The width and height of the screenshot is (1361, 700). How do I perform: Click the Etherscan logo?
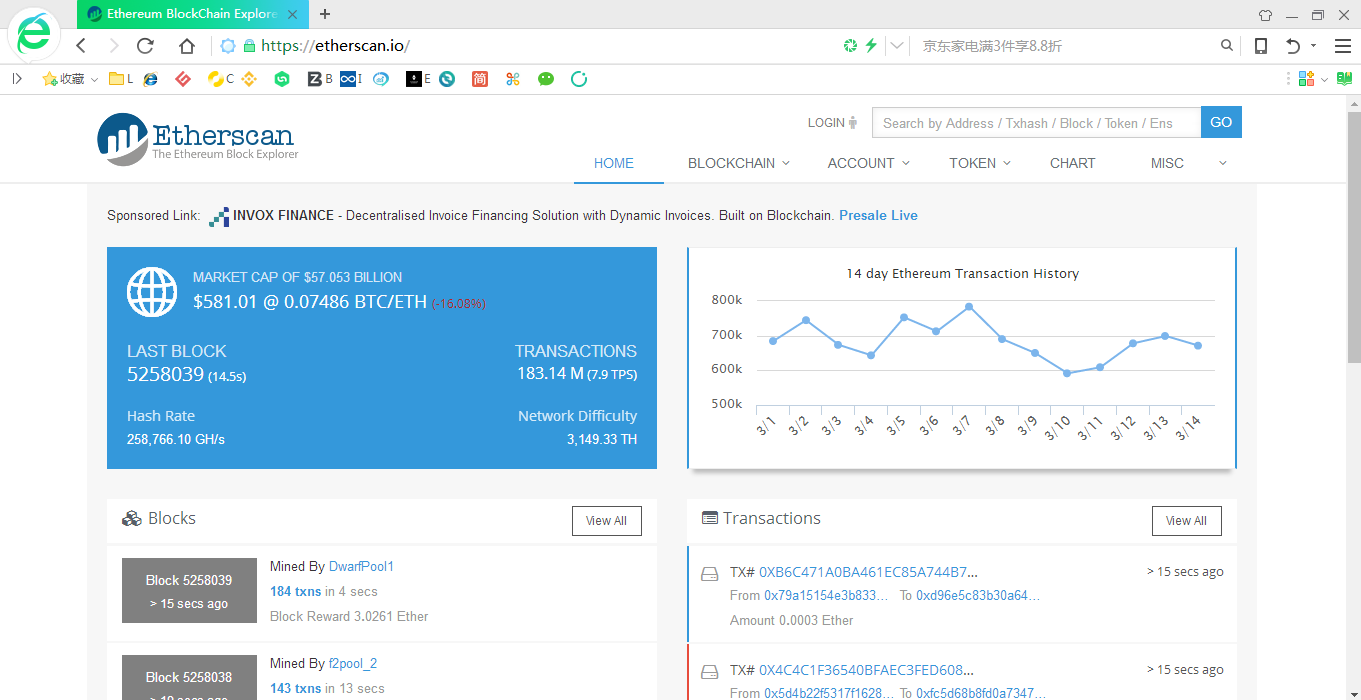click(x=197, y=139)
